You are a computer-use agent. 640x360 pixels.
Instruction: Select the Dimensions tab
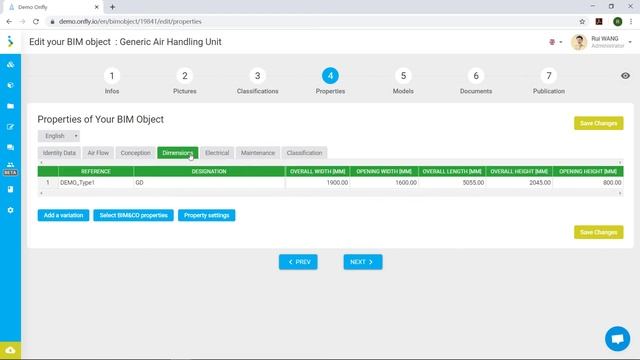point(178,153)
